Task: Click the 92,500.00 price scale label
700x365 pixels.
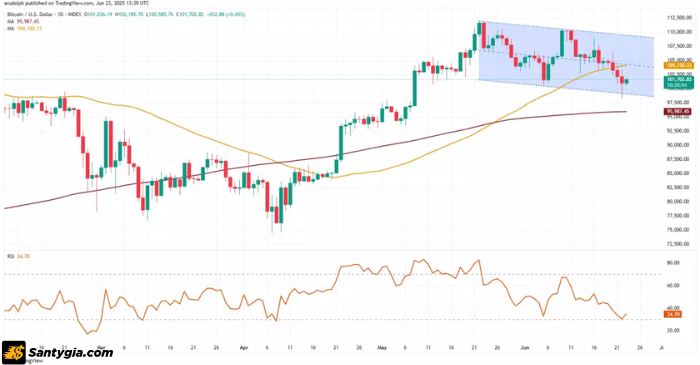Action: click(x=679, y=131)
